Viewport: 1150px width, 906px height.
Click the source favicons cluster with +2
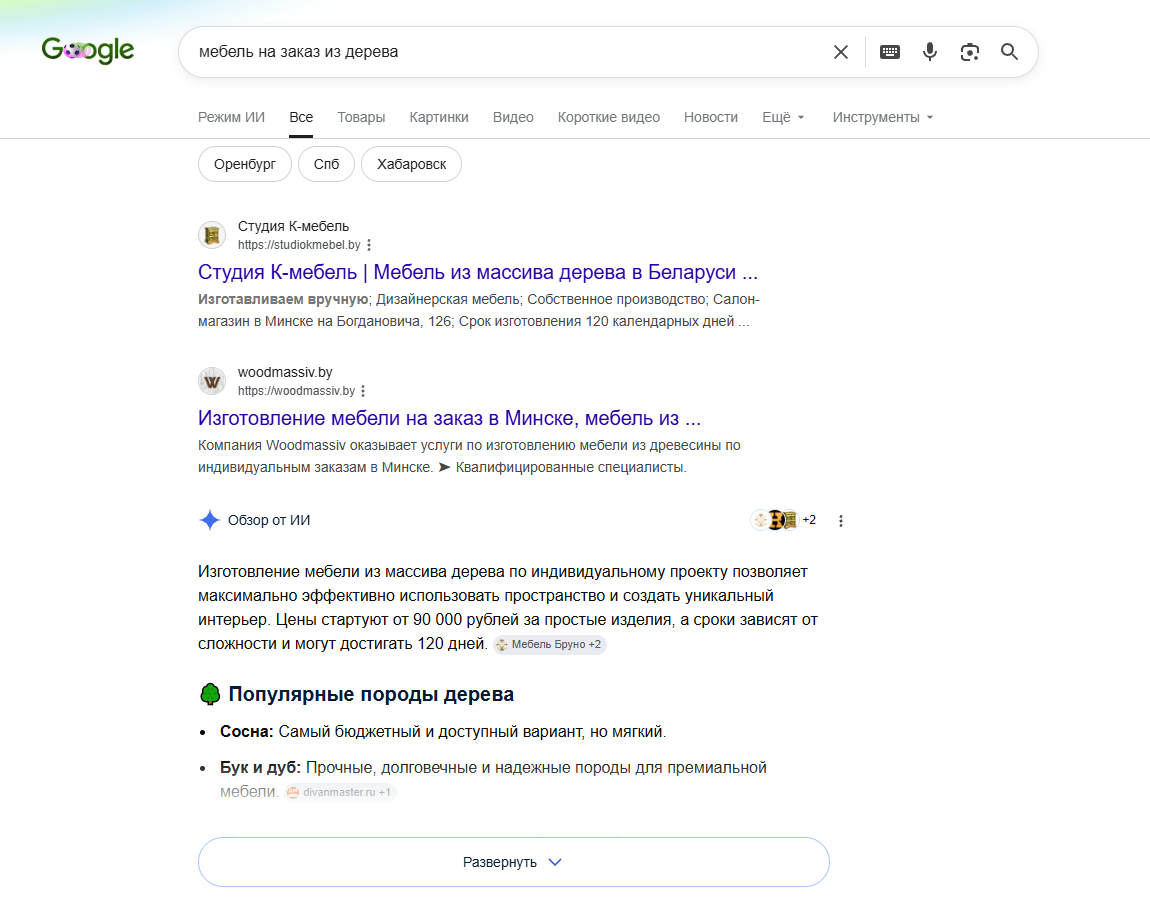tap(783, 520)
